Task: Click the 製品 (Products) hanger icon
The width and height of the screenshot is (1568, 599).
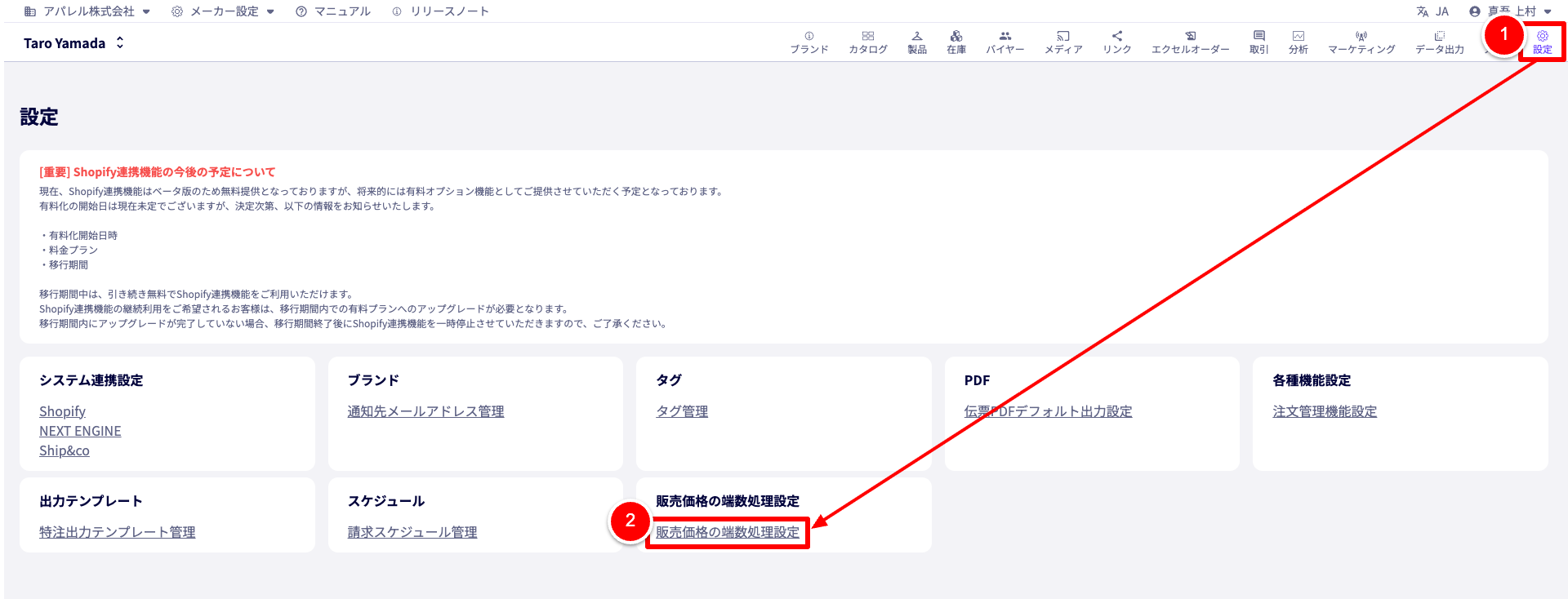Action: click(916, 37)
